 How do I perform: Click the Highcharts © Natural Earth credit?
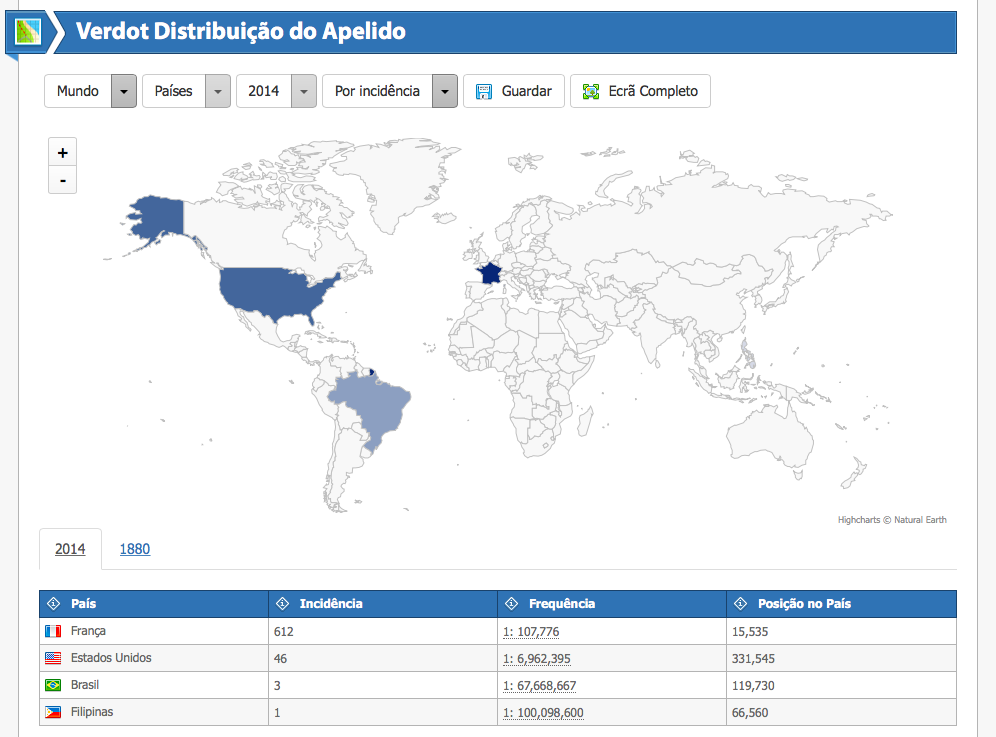click(892, 520)
